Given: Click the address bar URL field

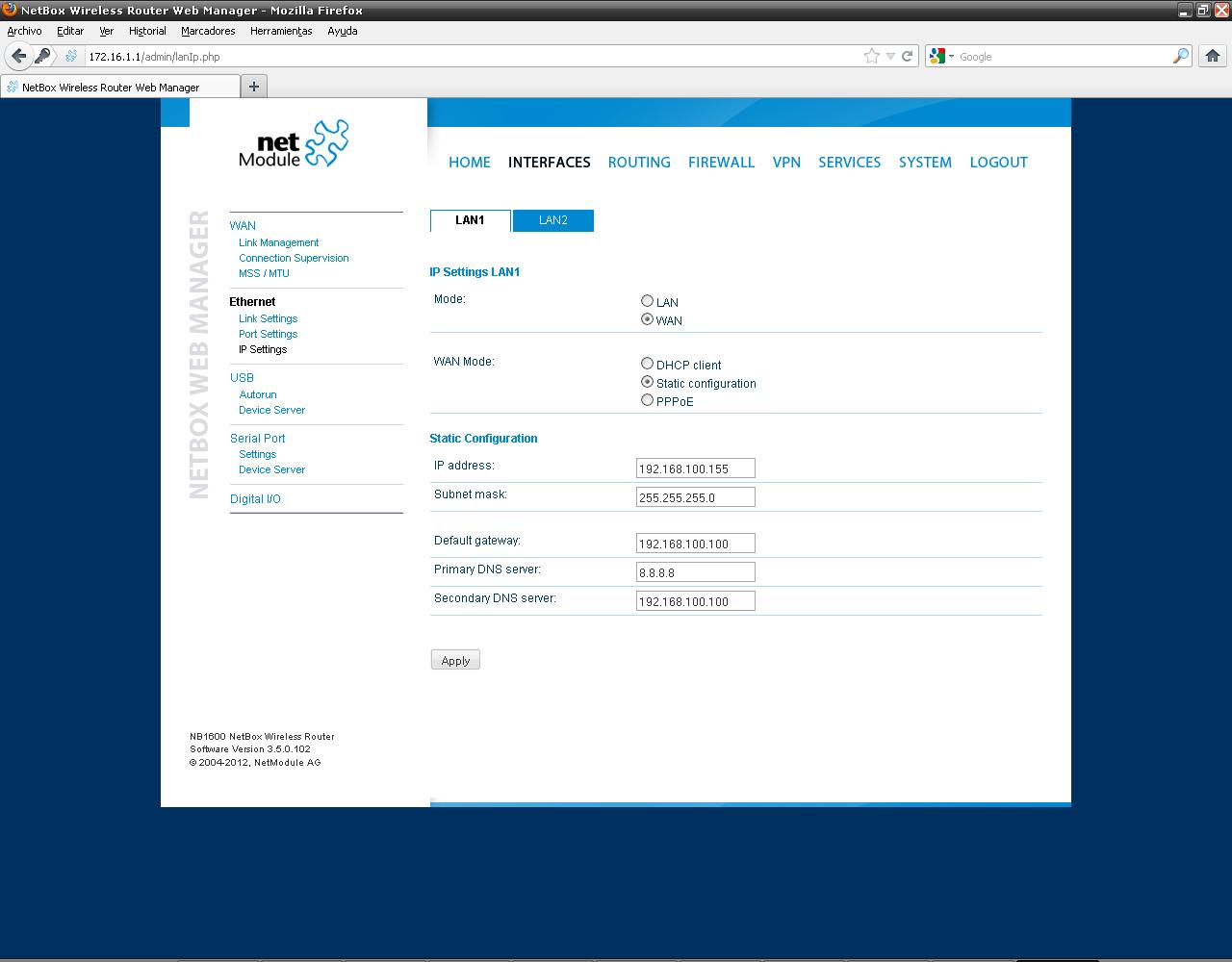Looking at the screenshot, I should coord(472,56).
